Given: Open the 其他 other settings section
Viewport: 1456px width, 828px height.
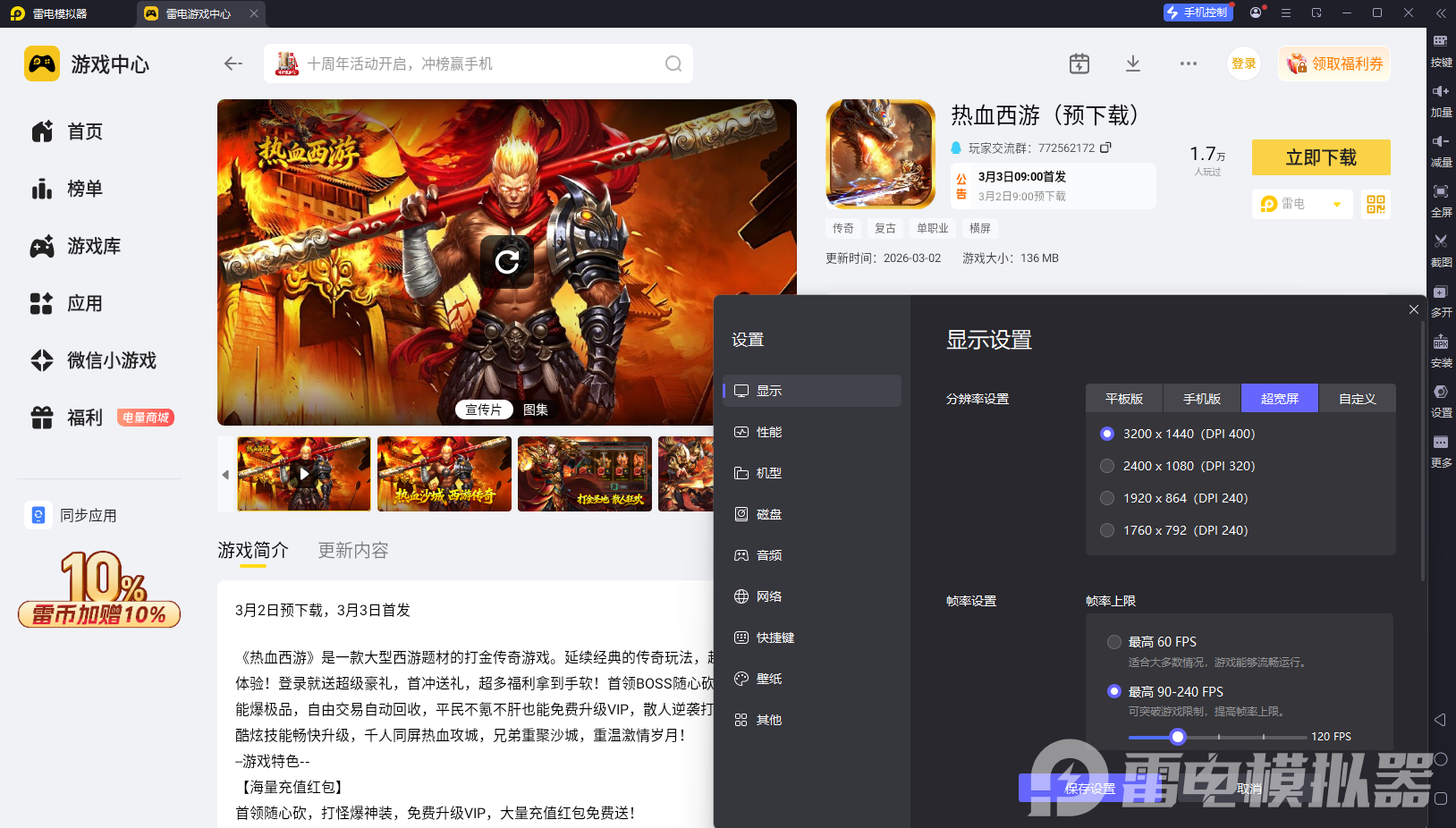Looking at the screenshot, I should pyautogui.click(x=812, y=720).
